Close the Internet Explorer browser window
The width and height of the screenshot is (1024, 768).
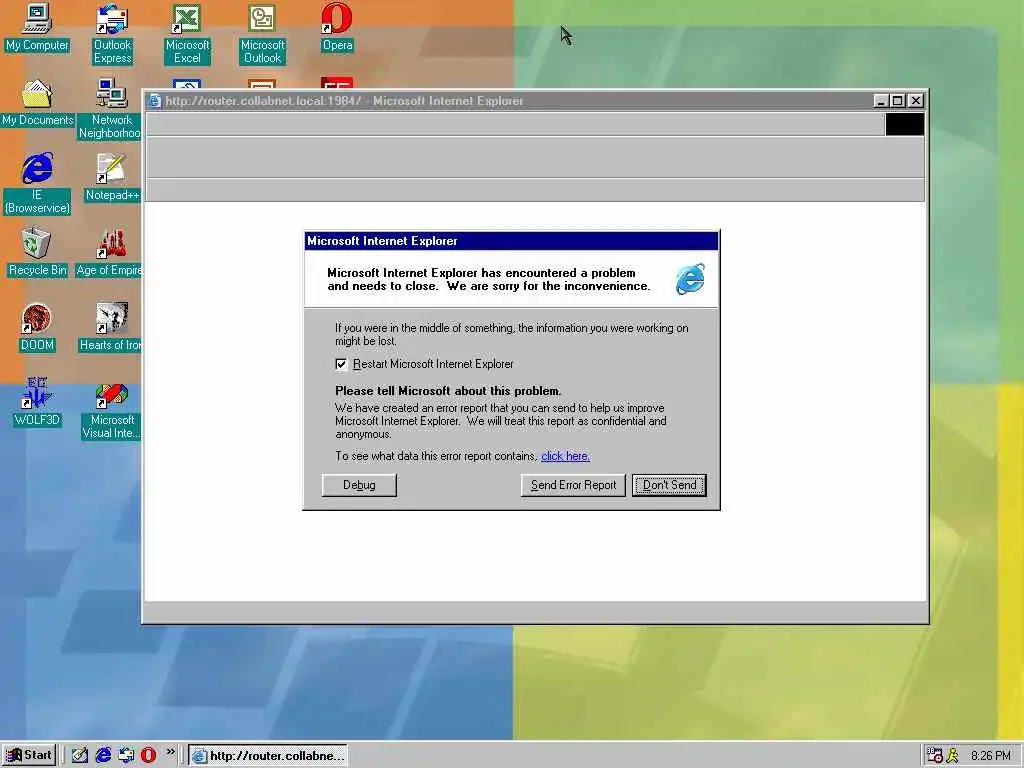click(916, 101)
